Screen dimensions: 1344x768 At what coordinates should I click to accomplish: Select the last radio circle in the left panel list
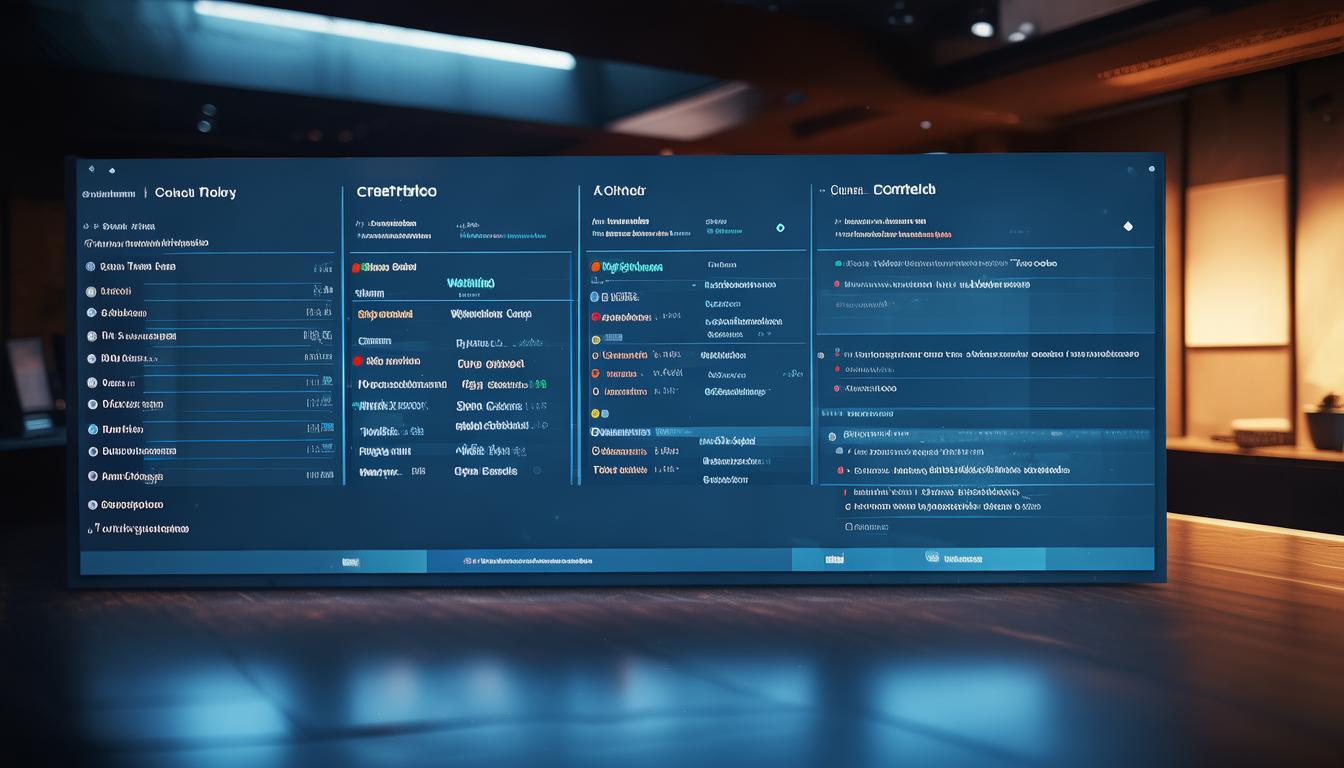tap(92, 505)
